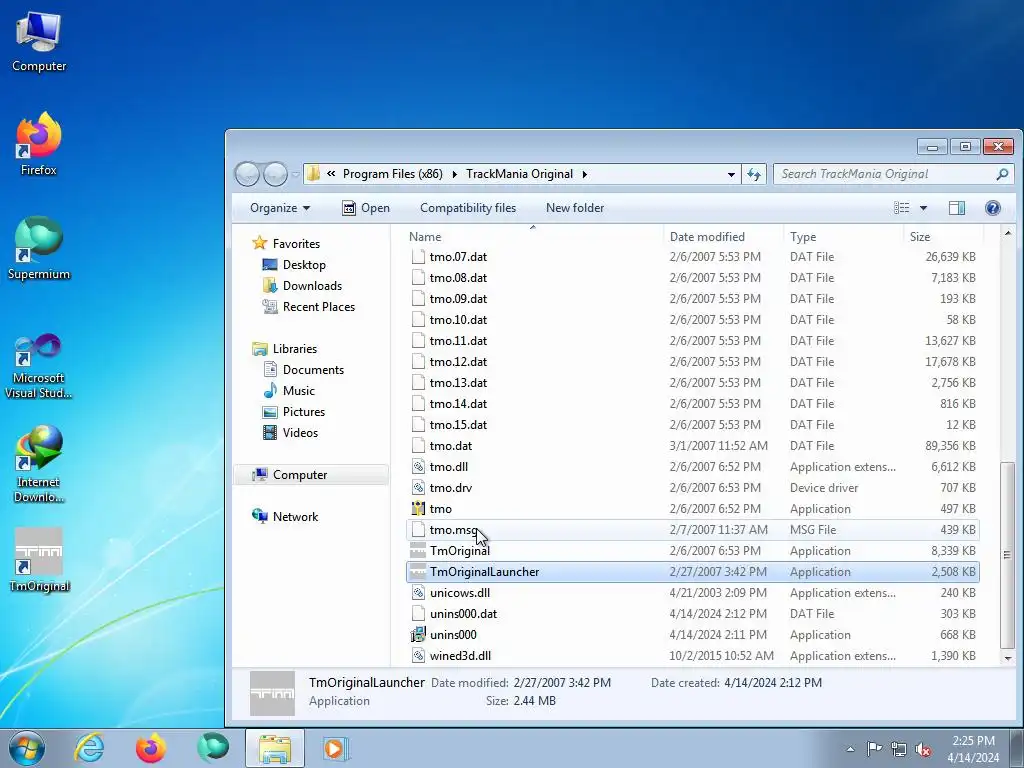Viewport: 1024px width, 768px height.
Task: Open Recent Places in navigation pane
Action: 319,307
